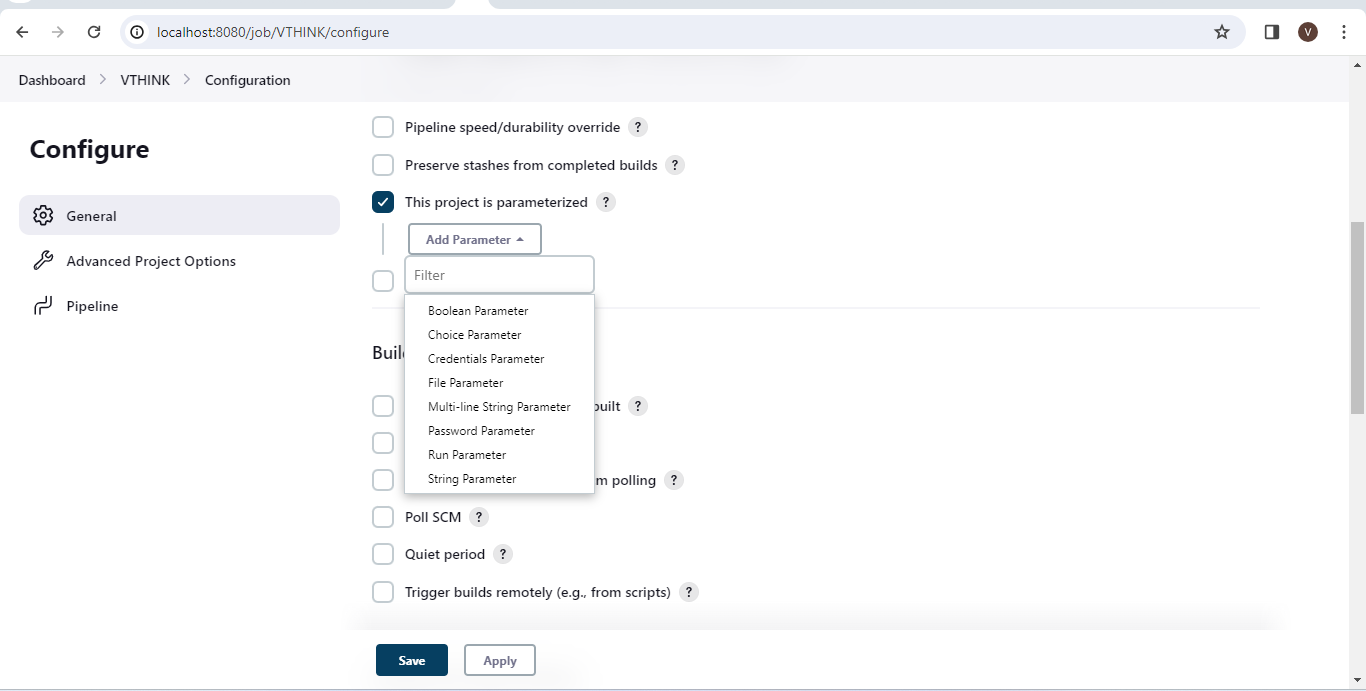Go forward in browser history
Viewport: 1366px width, 691px height.
(58, 32)
